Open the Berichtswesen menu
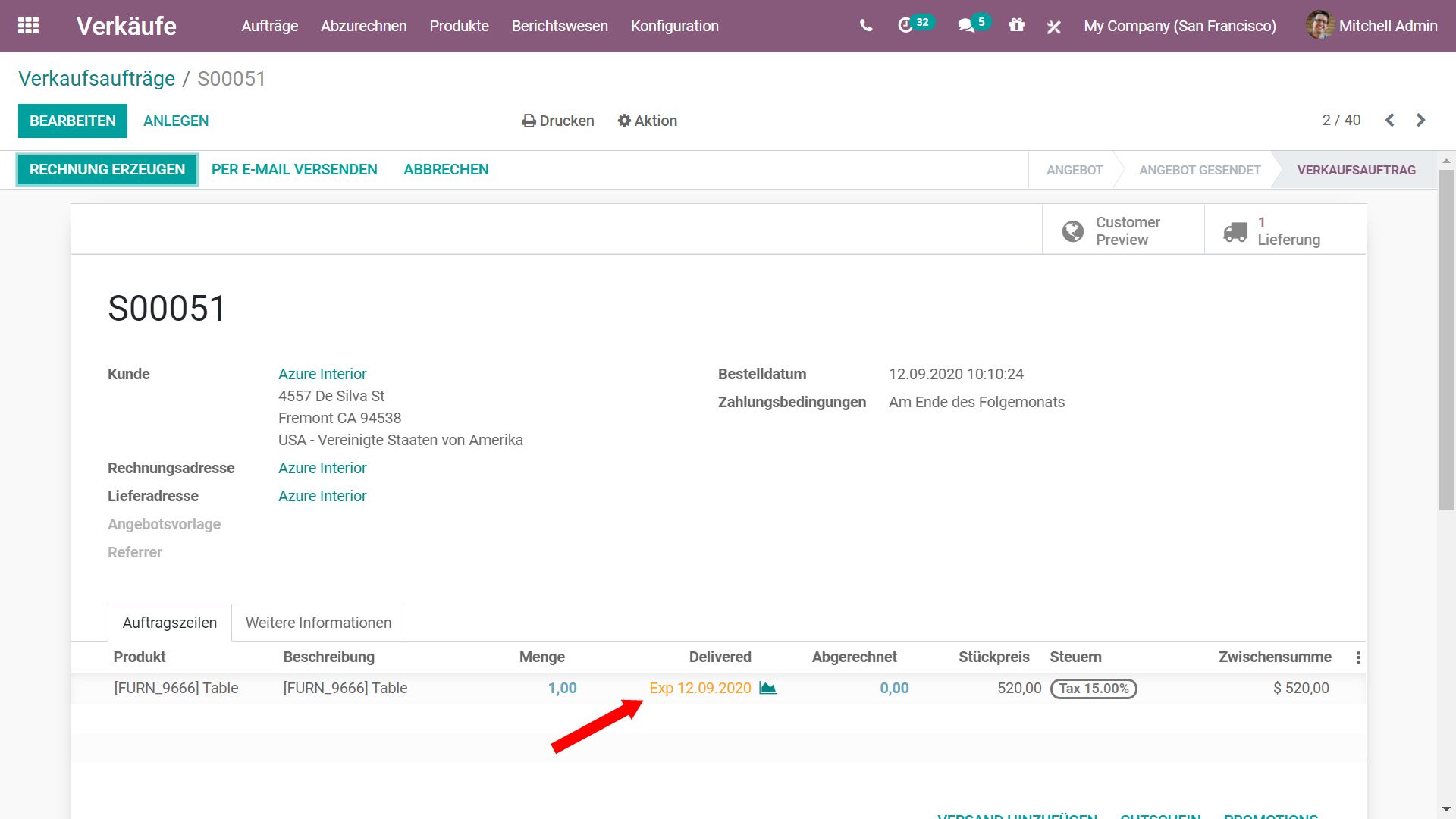This screenshot has height=819, width=1456. pyautogui.click(x=559, y=26)
